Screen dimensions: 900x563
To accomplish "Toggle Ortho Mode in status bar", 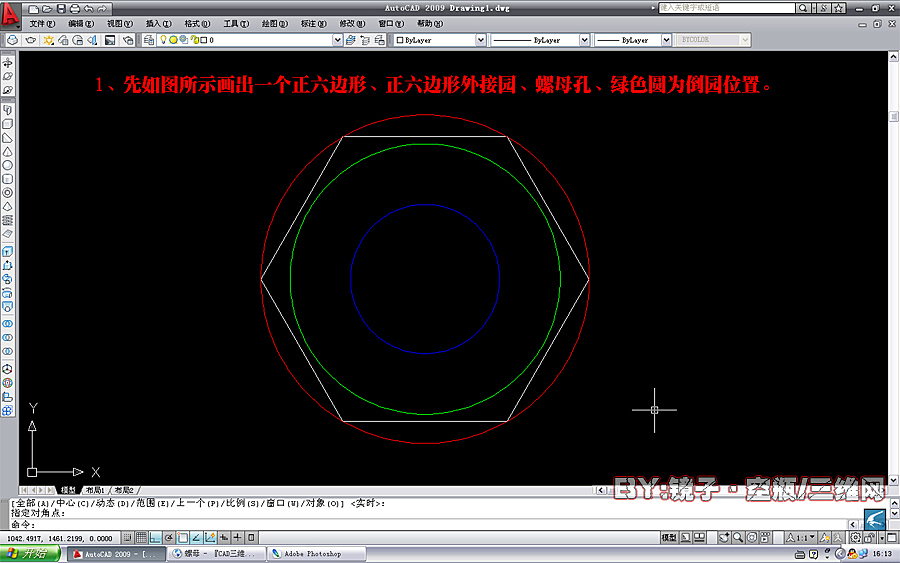I will [155, 538].
